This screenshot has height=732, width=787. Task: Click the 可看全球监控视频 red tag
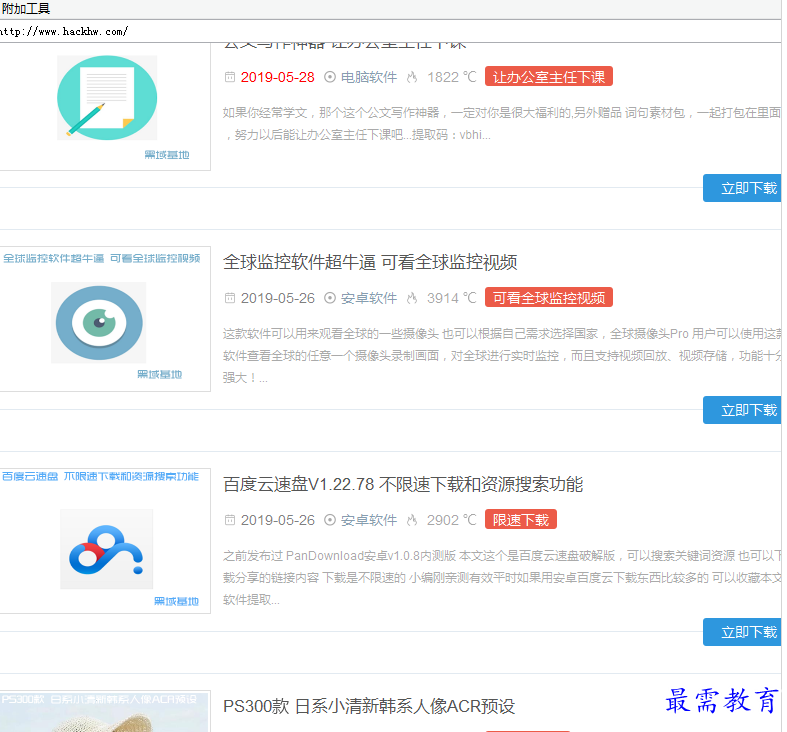(x=549, y=298)
